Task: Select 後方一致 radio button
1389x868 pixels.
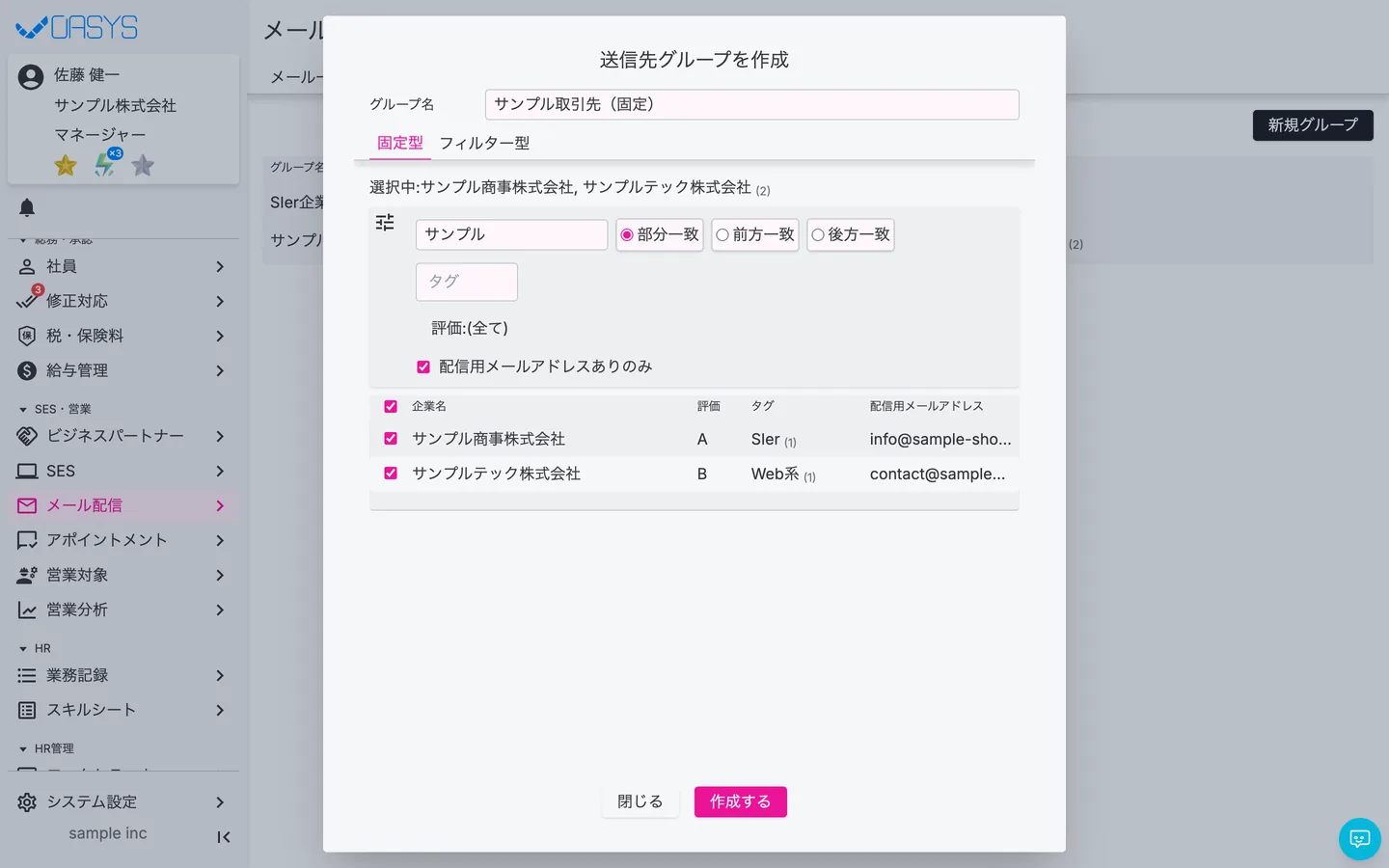Action: [x=818, y=234]
